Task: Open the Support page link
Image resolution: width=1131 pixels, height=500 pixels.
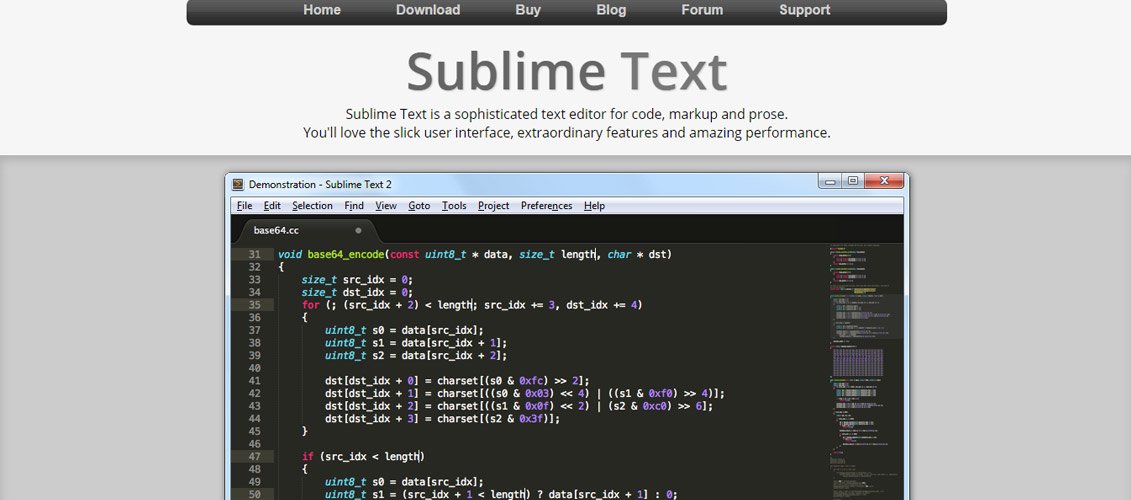Action: pyautogui.click(x=804, y=10)
